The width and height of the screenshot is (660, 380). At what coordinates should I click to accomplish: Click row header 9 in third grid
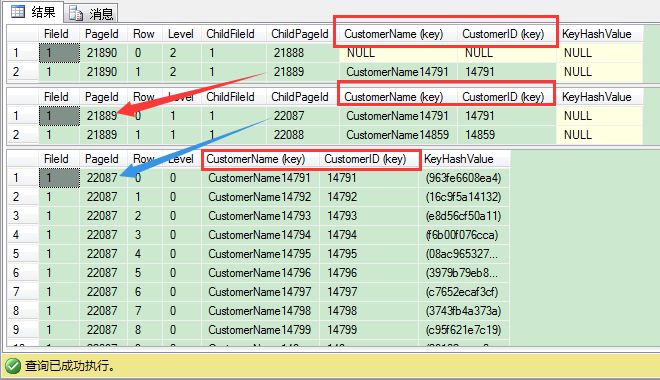[23, 330]
